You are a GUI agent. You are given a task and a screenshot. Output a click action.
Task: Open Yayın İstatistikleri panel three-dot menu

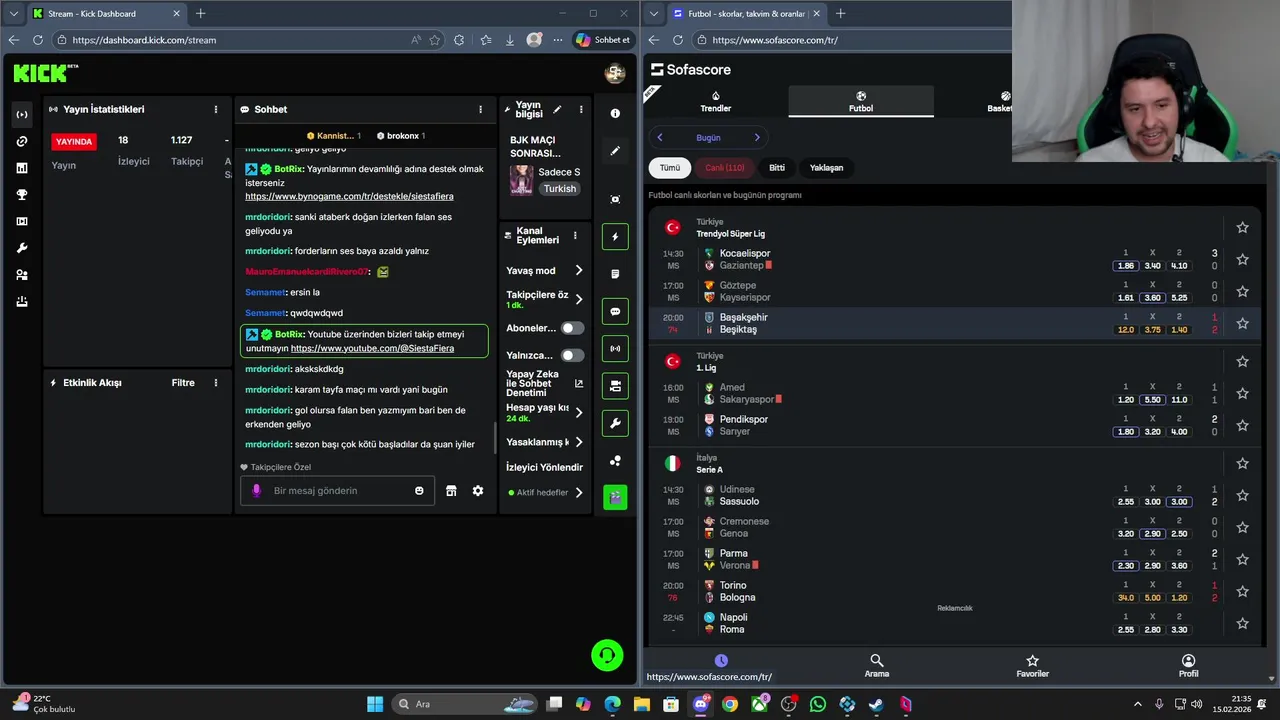[215, 109]
